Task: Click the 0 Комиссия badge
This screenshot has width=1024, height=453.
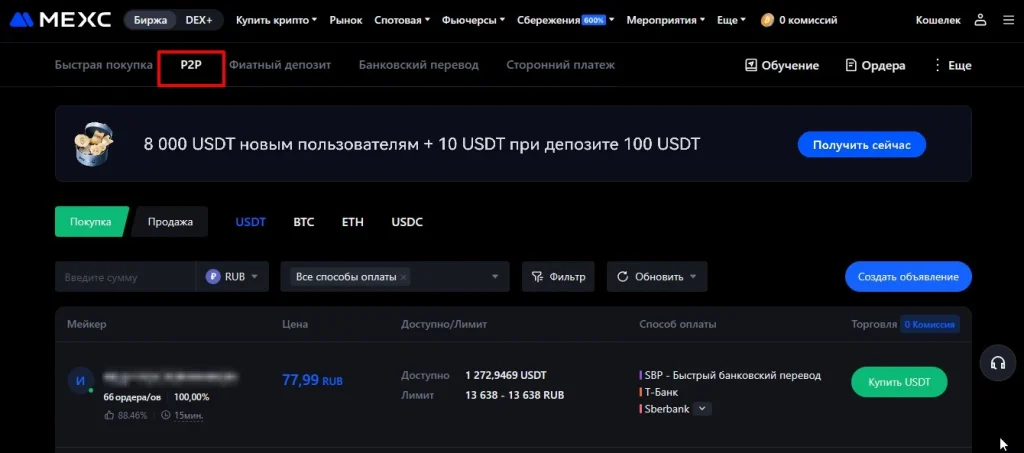Action: click(930, 324)
